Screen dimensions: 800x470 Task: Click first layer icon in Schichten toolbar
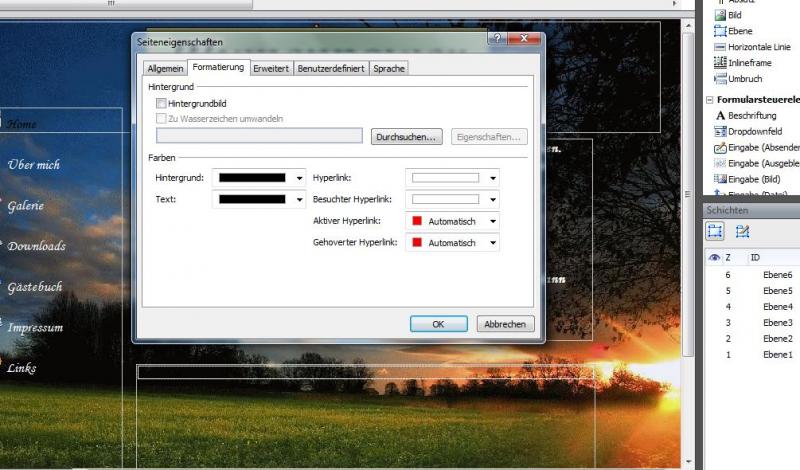(x=716, y=231)
